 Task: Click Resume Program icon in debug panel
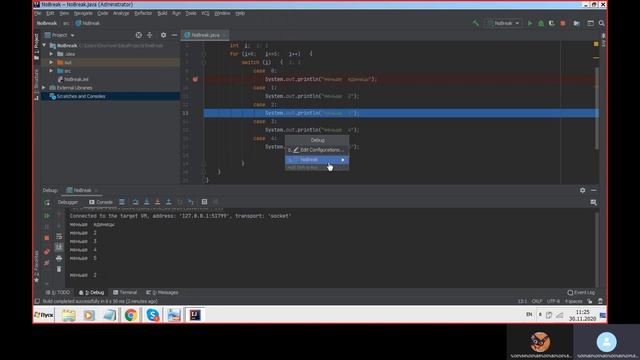pyautogui.click(x=47, y=216)
